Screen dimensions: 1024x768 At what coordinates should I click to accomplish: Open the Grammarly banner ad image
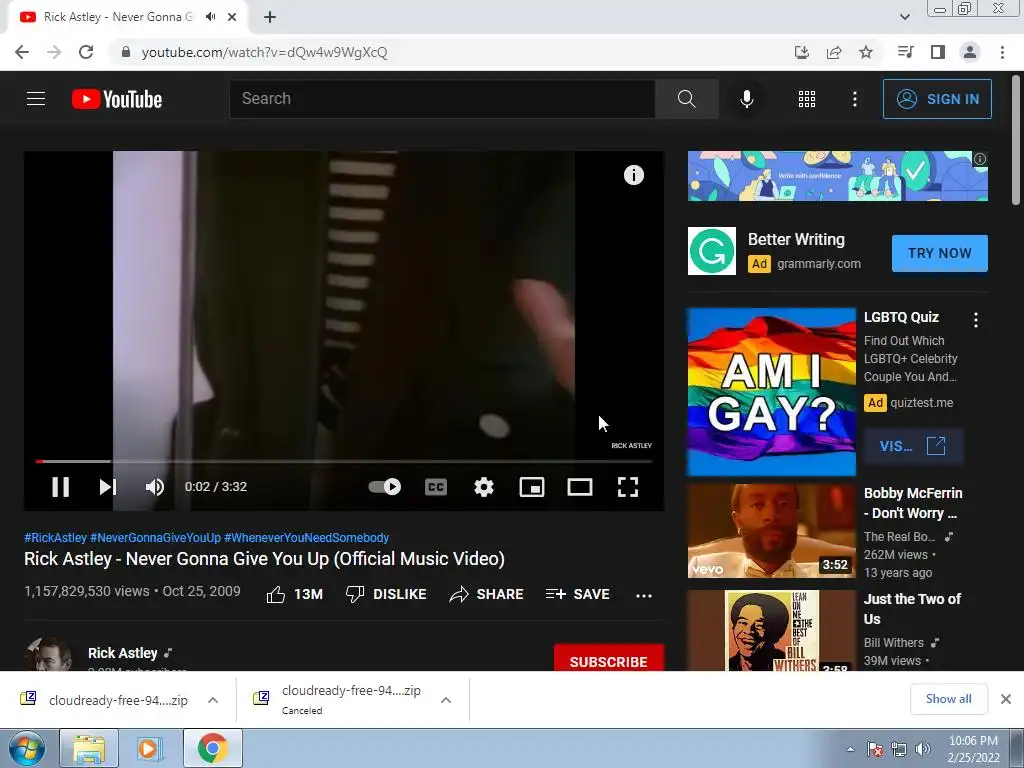click(838, 176)
